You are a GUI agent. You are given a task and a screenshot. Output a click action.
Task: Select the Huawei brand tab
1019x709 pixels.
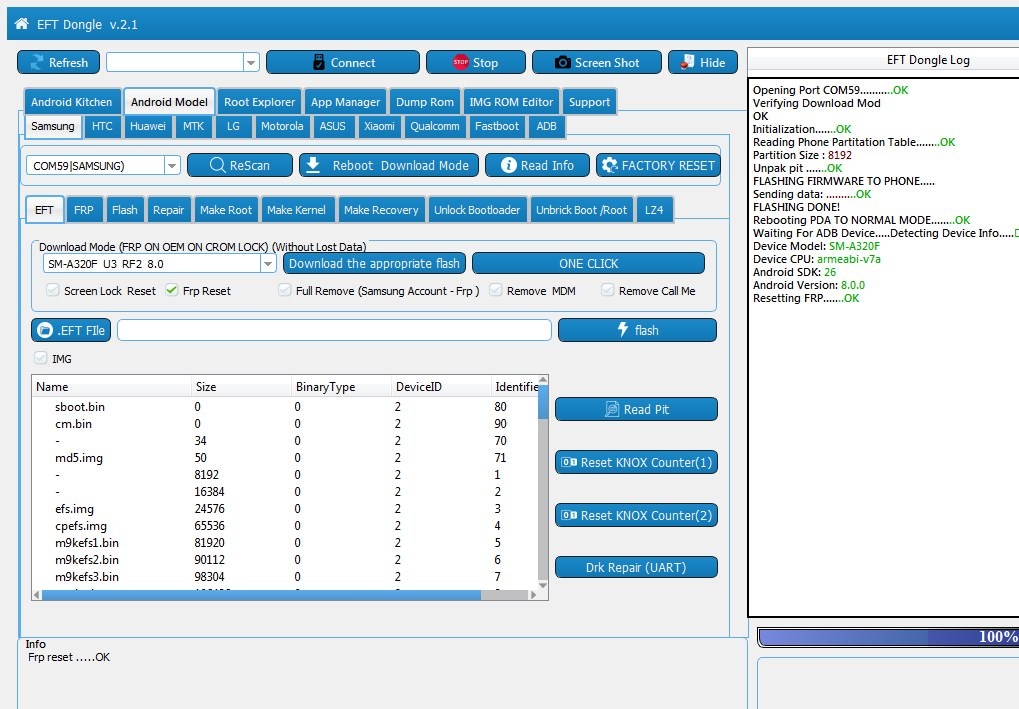point(148,126)
